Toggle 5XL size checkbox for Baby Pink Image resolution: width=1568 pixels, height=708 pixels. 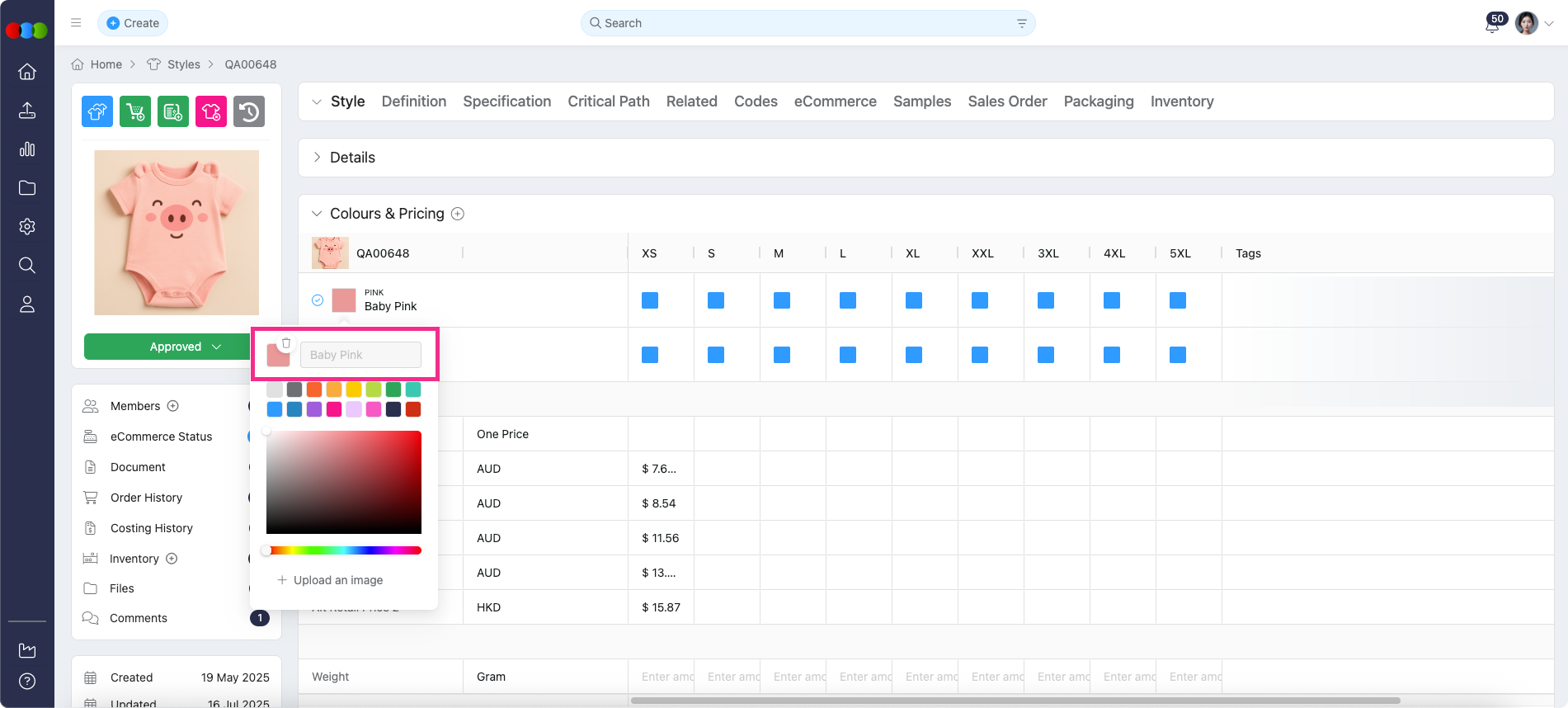[x=1178, y=300]
